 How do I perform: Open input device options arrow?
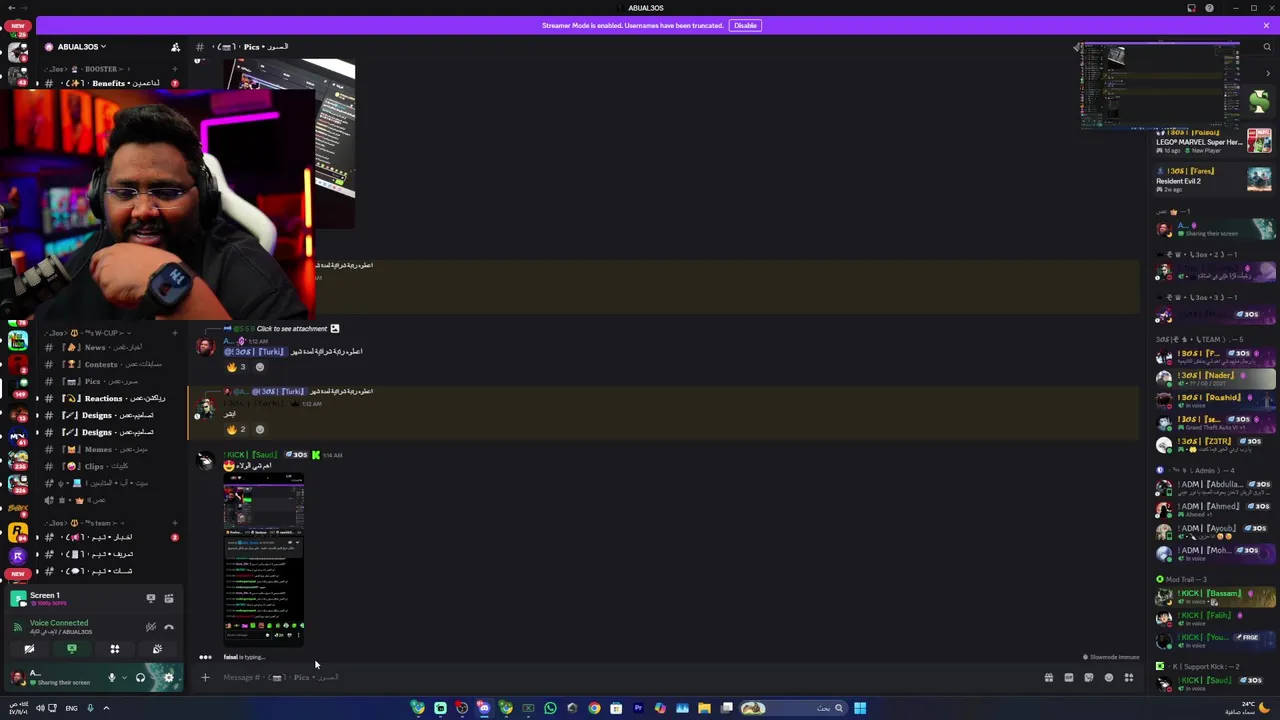click(124, 678)
